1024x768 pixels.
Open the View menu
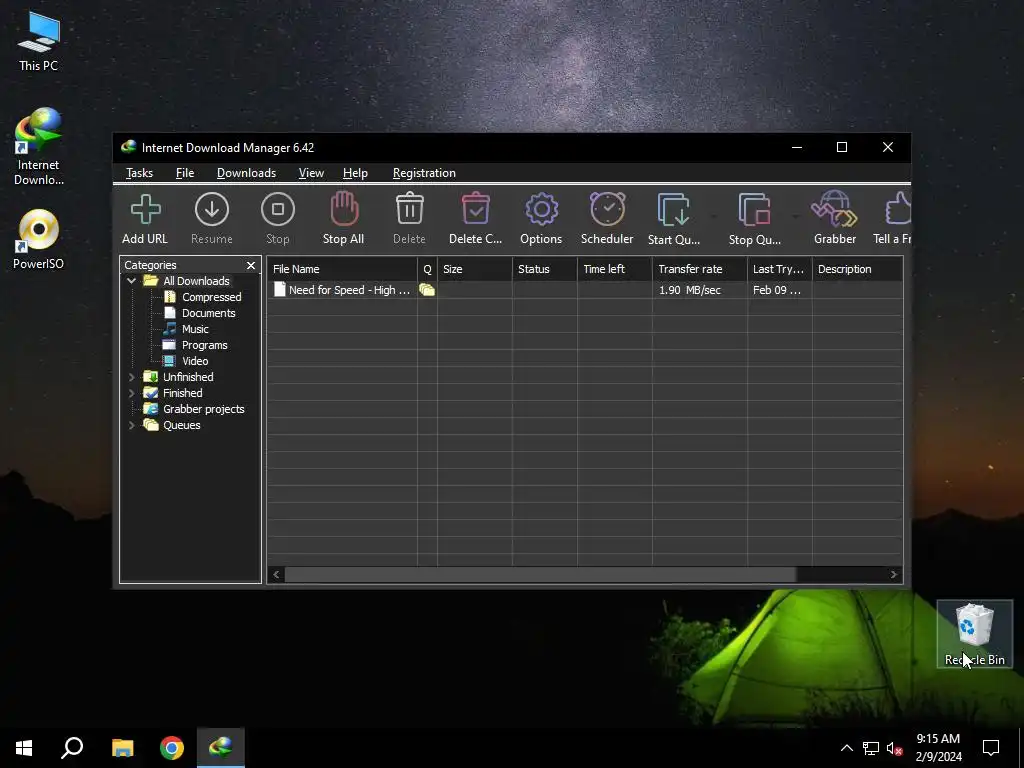[x=311, y=173]
